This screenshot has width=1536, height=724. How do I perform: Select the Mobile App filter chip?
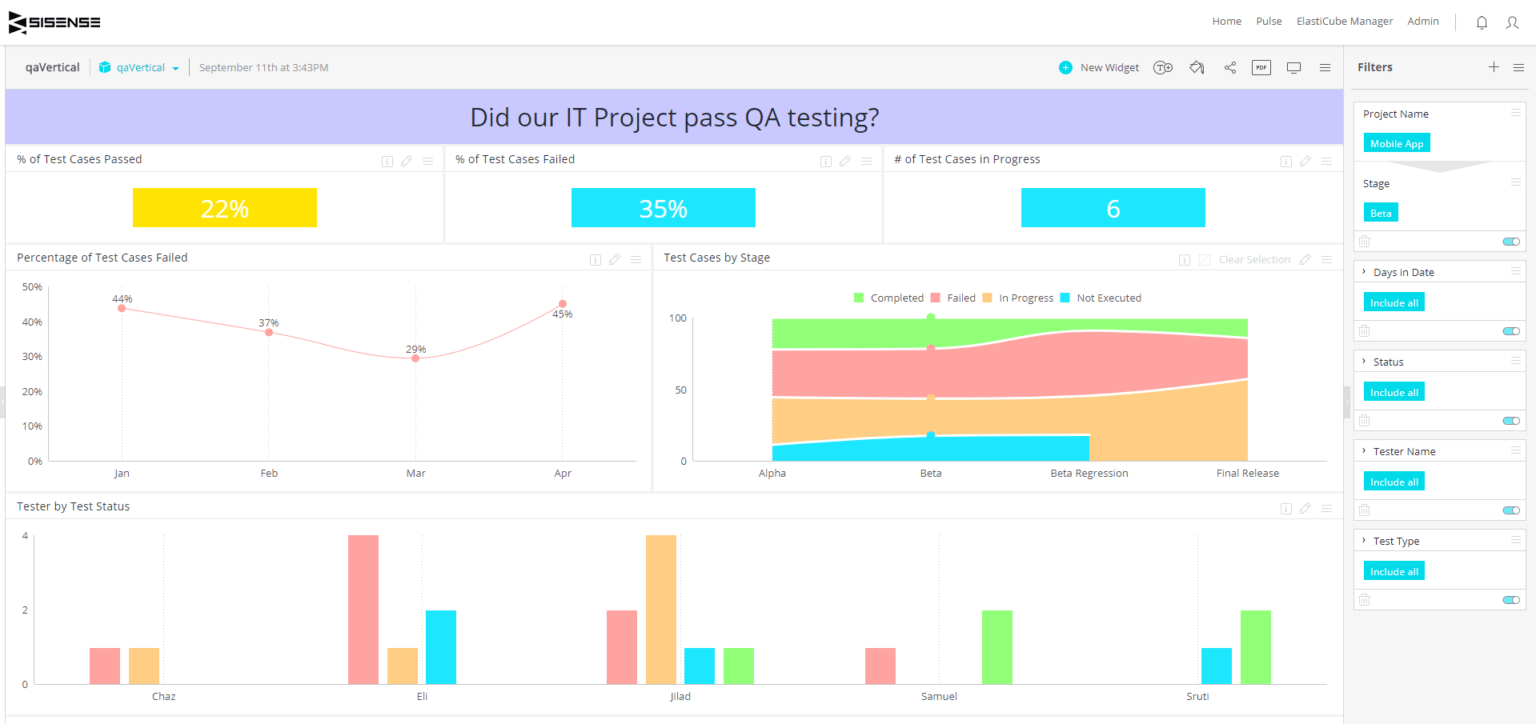[1396, 142]
